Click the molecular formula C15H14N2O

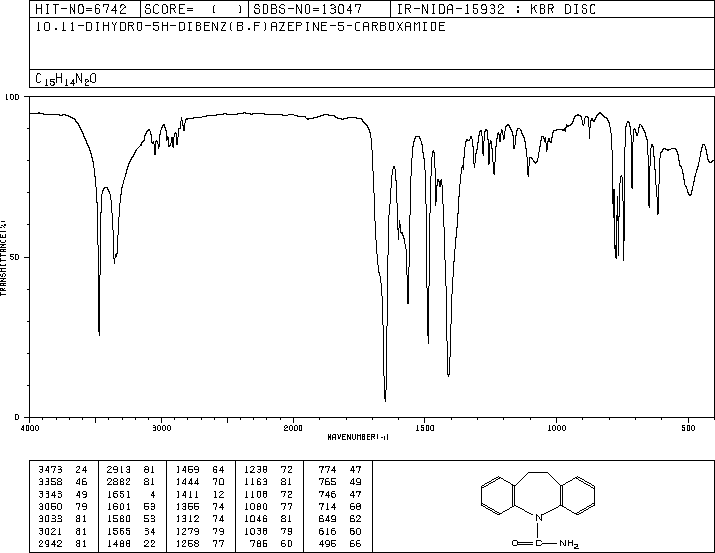pos(66,79)
